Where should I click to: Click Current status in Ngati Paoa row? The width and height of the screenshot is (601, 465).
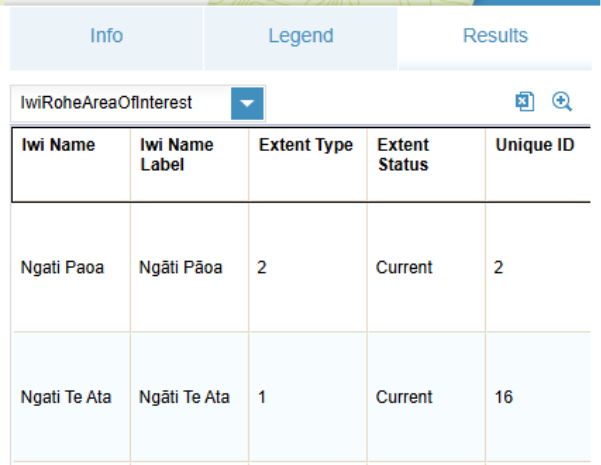tap(426, 268)
